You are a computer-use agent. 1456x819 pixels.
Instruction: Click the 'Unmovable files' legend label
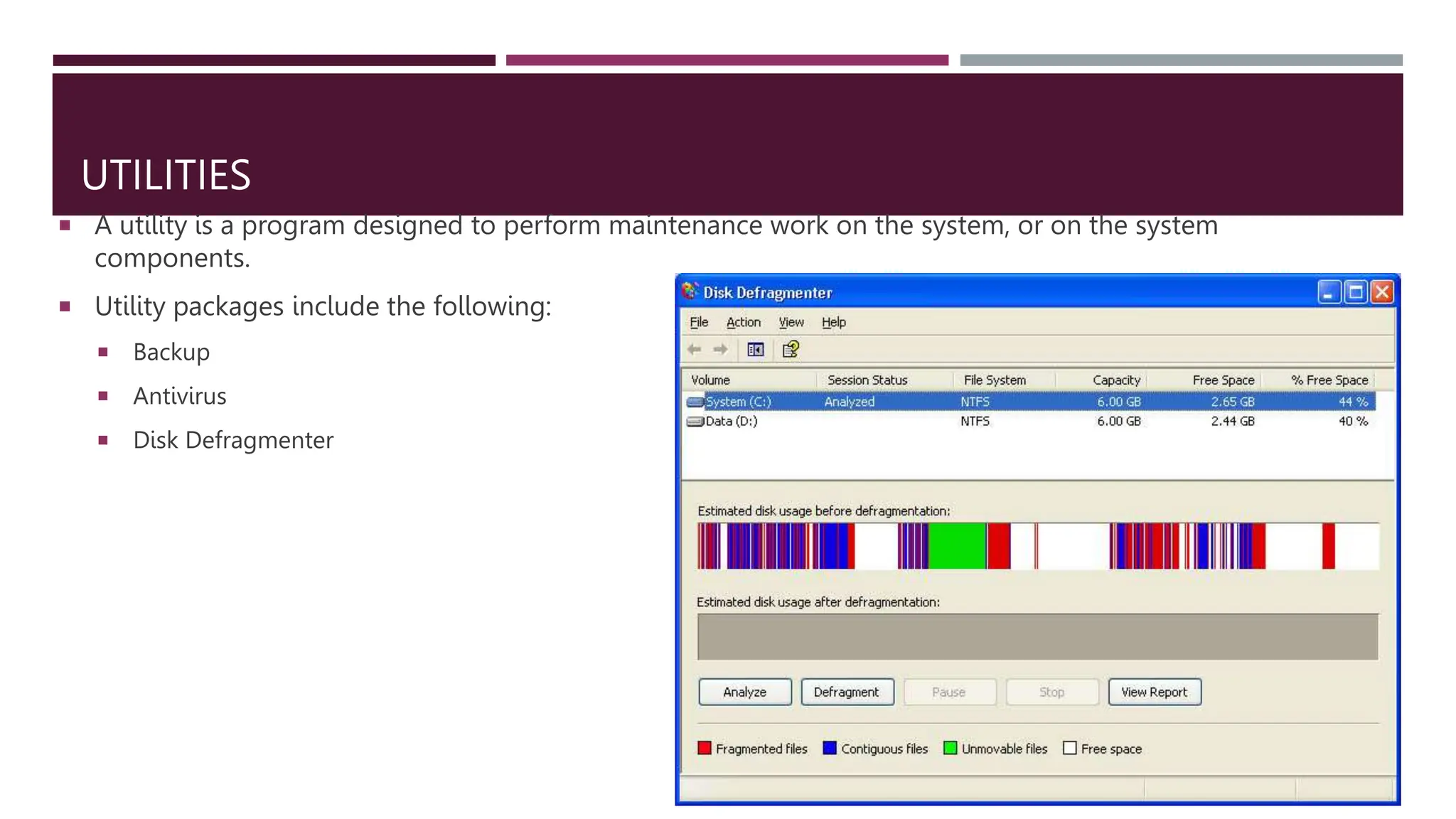coord(1005,749)
